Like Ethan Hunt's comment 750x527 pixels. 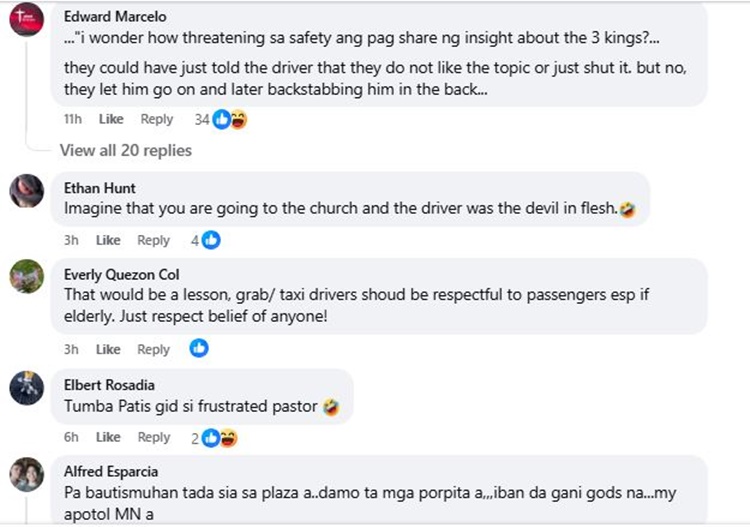107,240
